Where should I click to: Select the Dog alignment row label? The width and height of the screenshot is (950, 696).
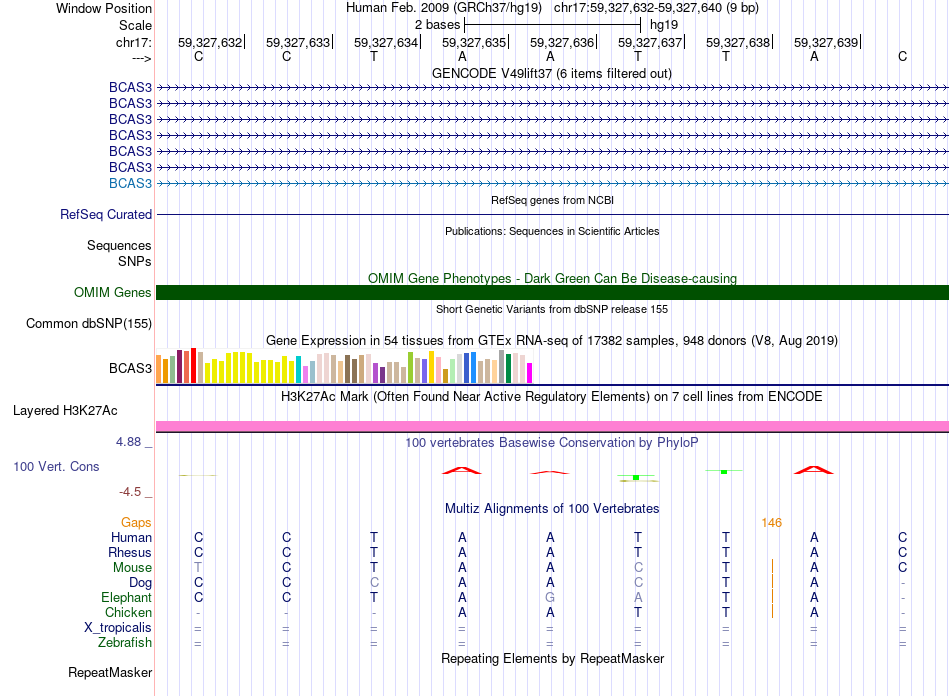coord(140,583)
